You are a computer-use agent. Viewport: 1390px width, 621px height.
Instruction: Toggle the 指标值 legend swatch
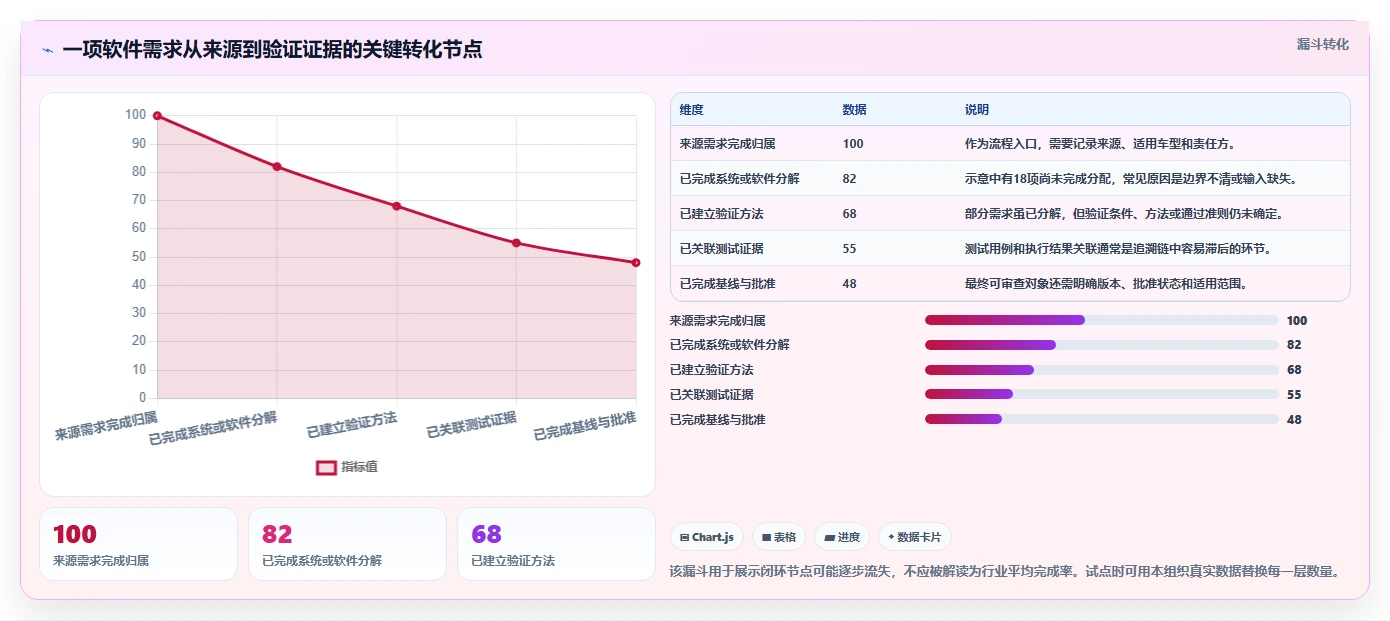(326, 467)
